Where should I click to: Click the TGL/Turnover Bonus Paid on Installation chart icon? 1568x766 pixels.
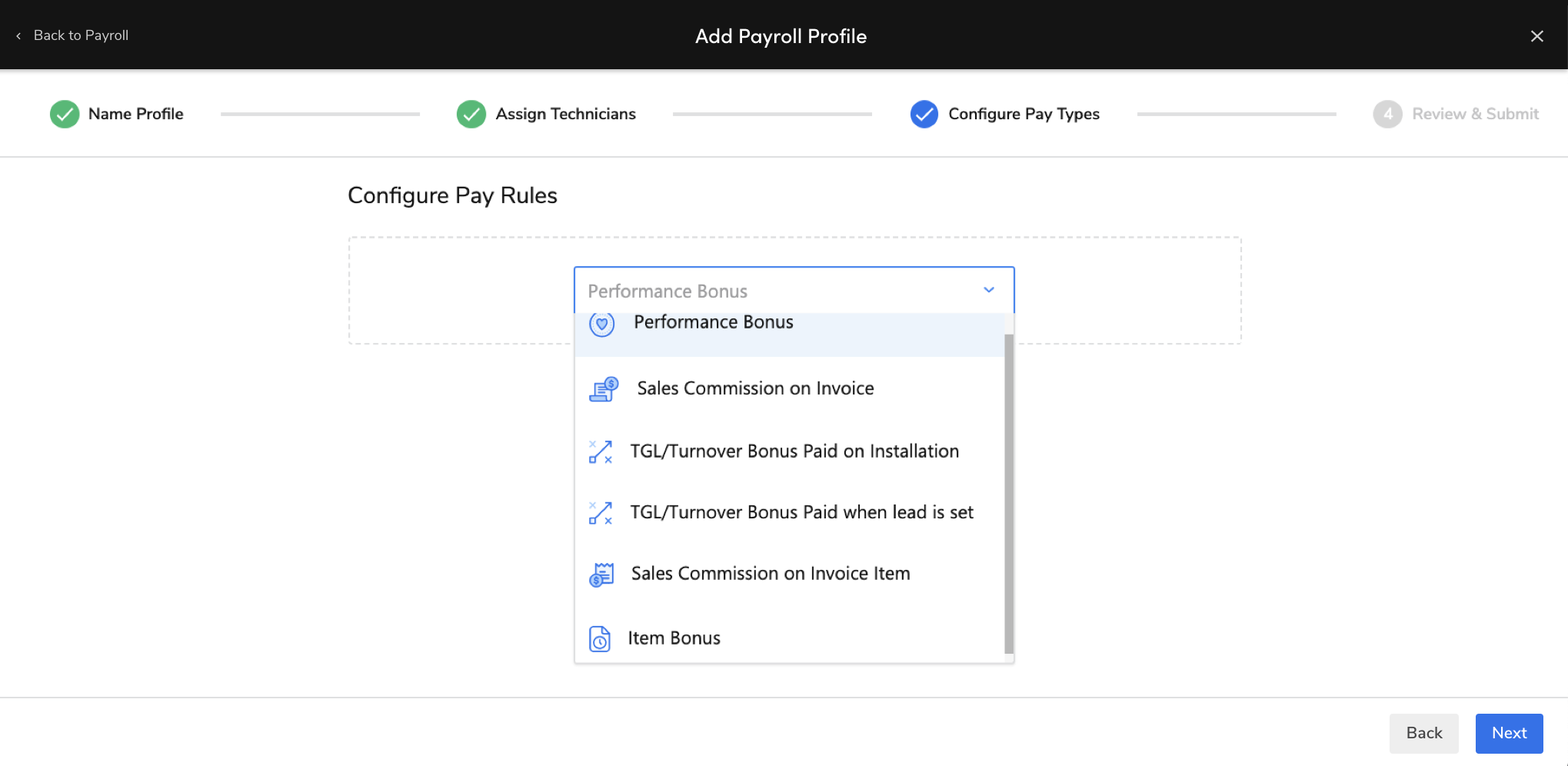click(x=601, y=451)
